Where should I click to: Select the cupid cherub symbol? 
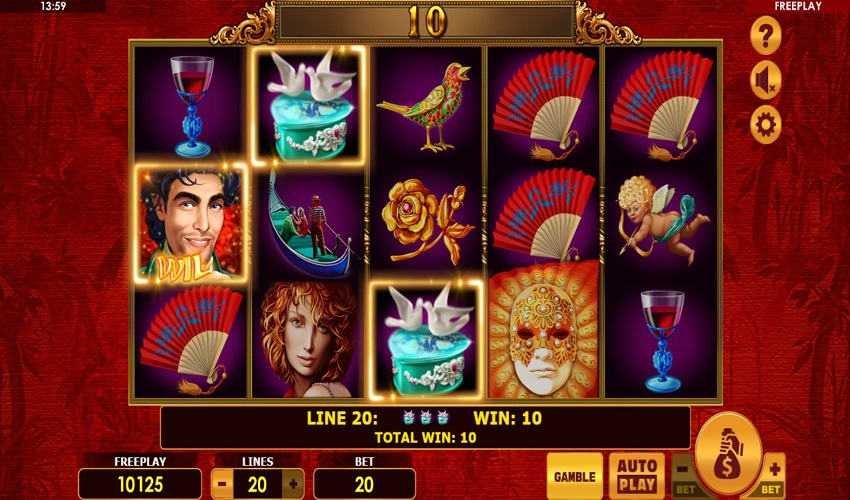661,220
